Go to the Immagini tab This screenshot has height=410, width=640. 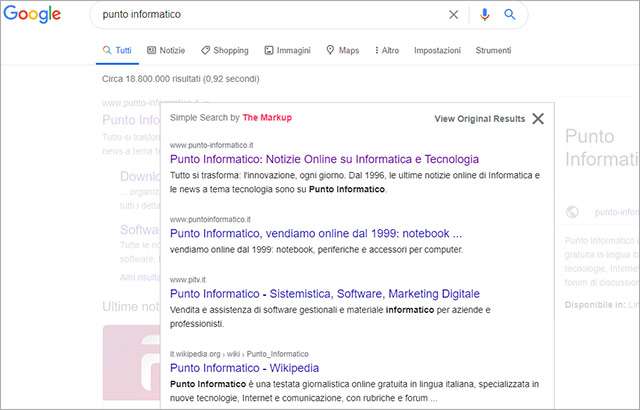pos(287,50)
